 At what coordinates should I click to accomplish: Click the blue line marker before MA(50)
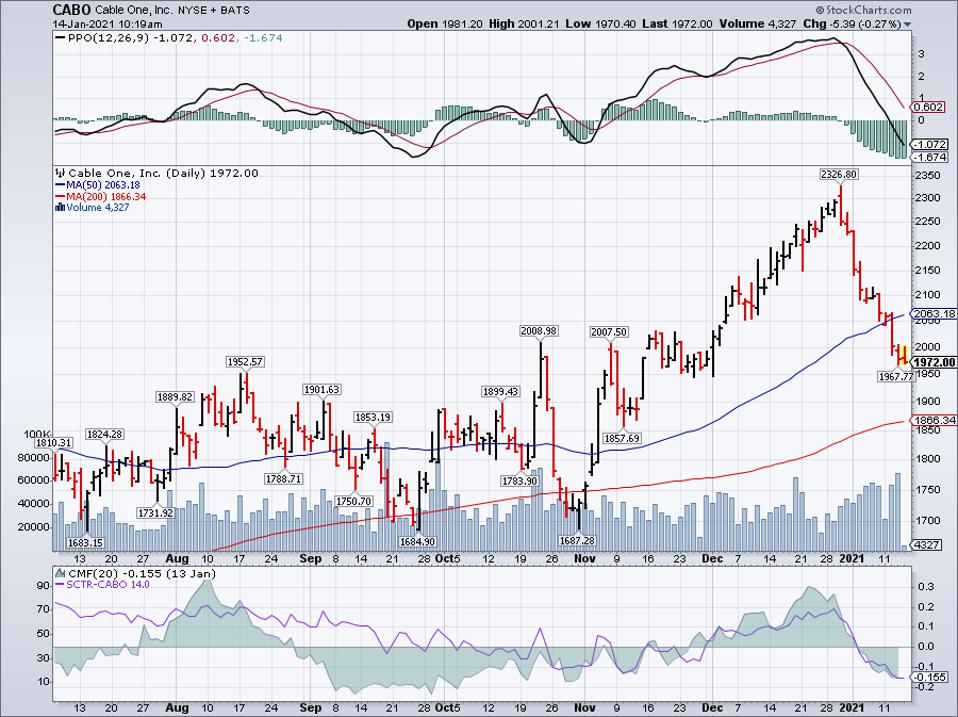coord(60,185)
